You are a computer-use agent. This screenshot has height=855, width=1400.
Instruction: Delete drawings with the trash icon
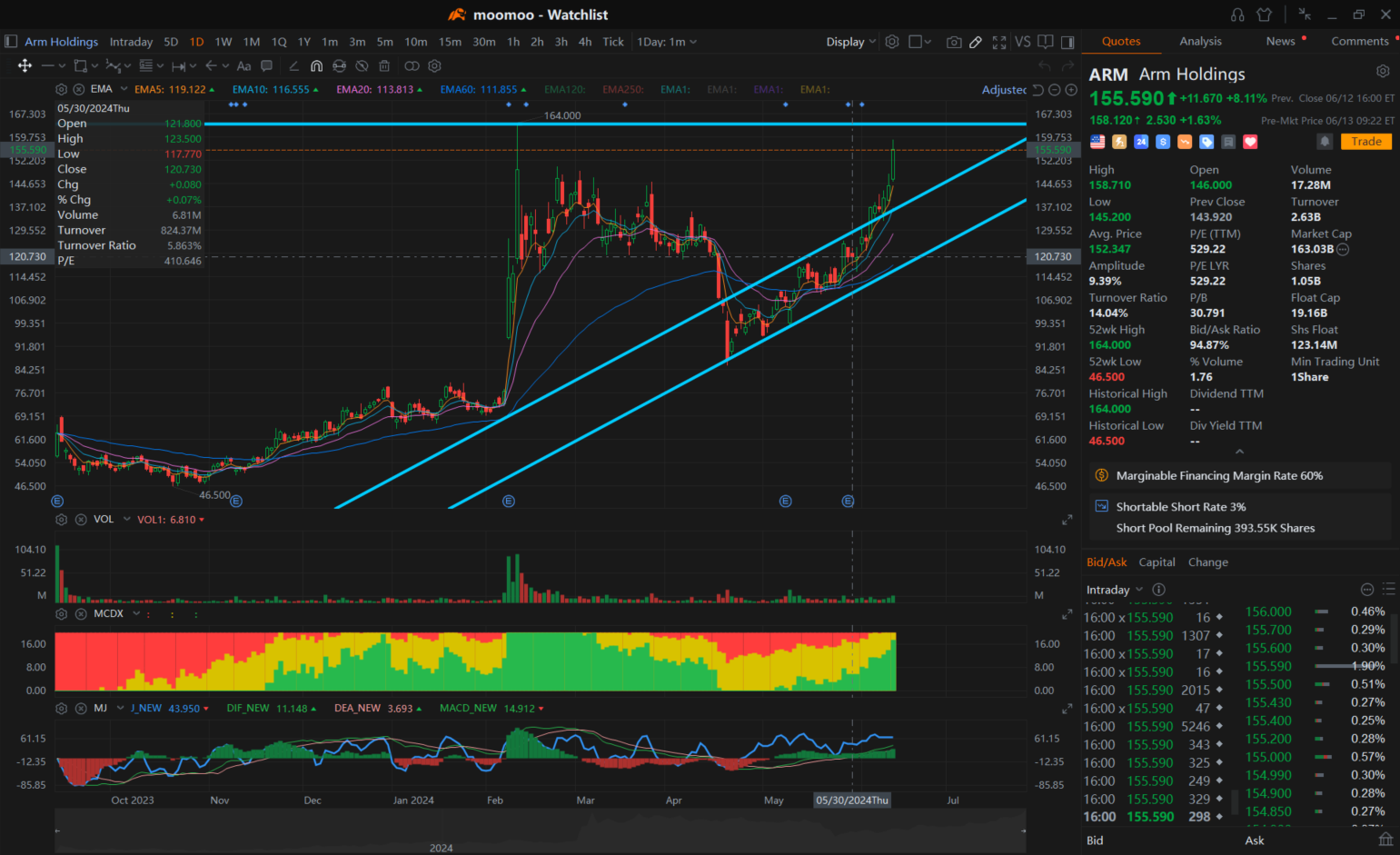click(x=384, y=66)
